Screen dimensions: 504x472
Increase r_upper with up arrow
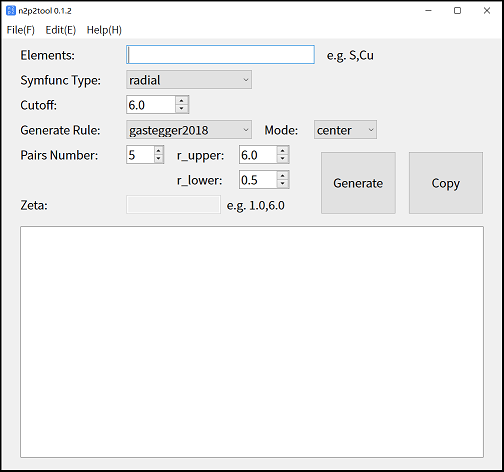283,151
